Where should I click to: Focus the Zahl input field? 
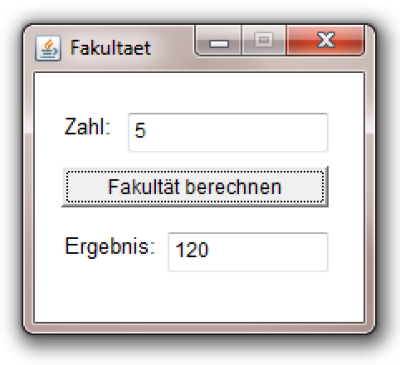228,133
